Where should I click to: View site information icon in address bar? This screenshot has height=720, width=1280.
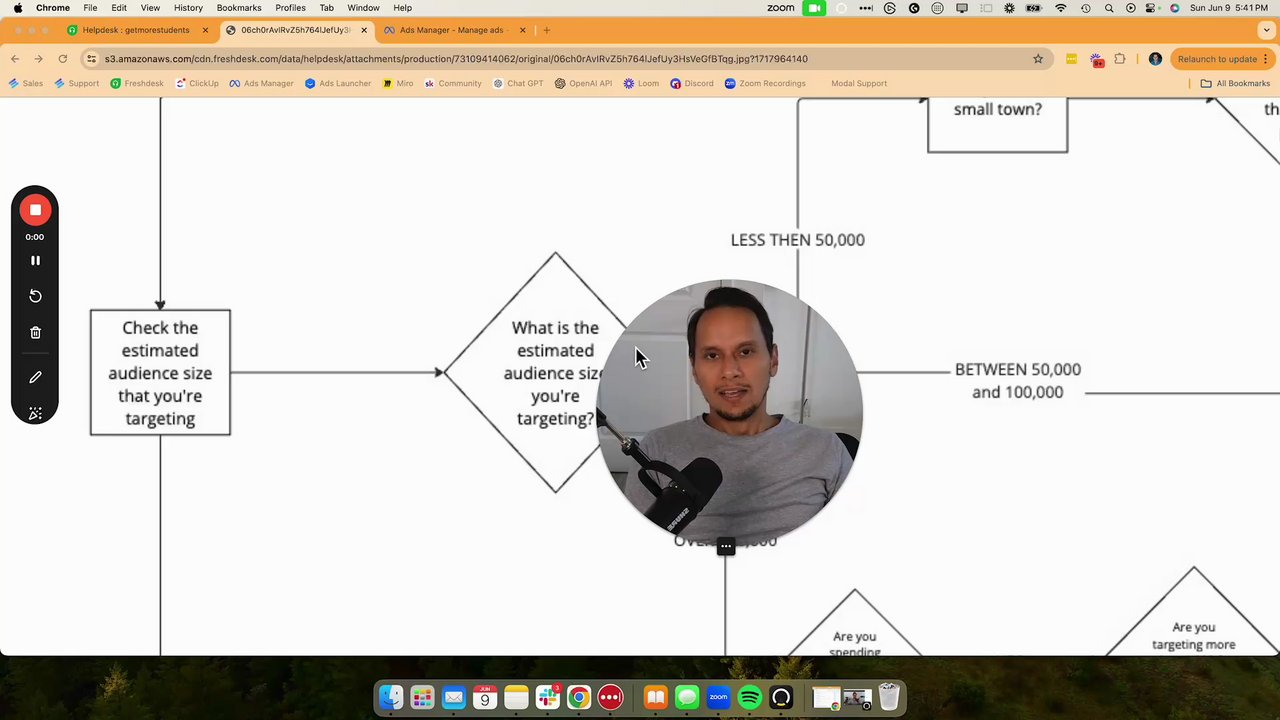pos(91,59)
